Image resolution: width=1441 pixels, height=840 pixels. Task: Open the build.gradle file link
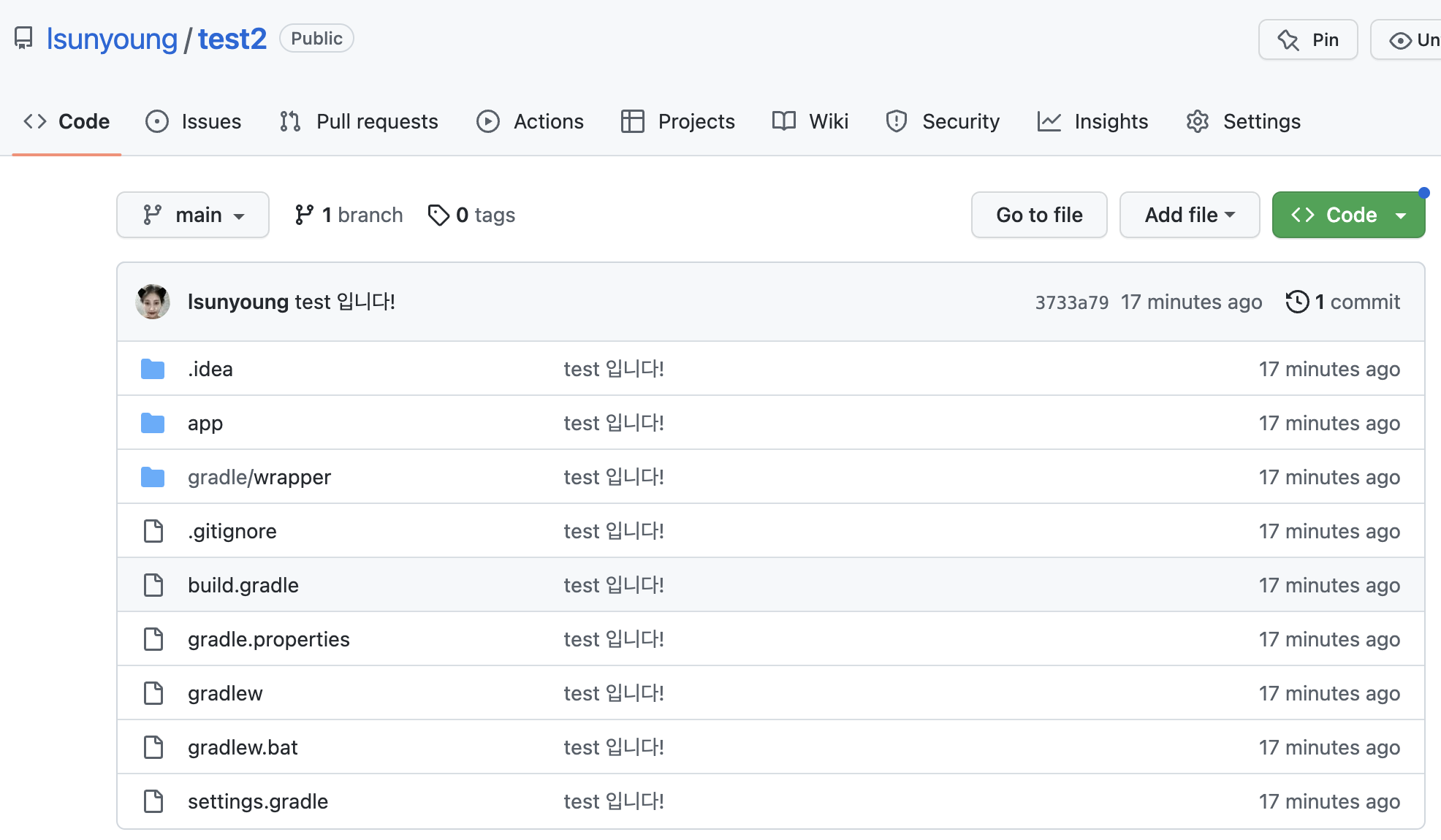click(x=243, y=585)
